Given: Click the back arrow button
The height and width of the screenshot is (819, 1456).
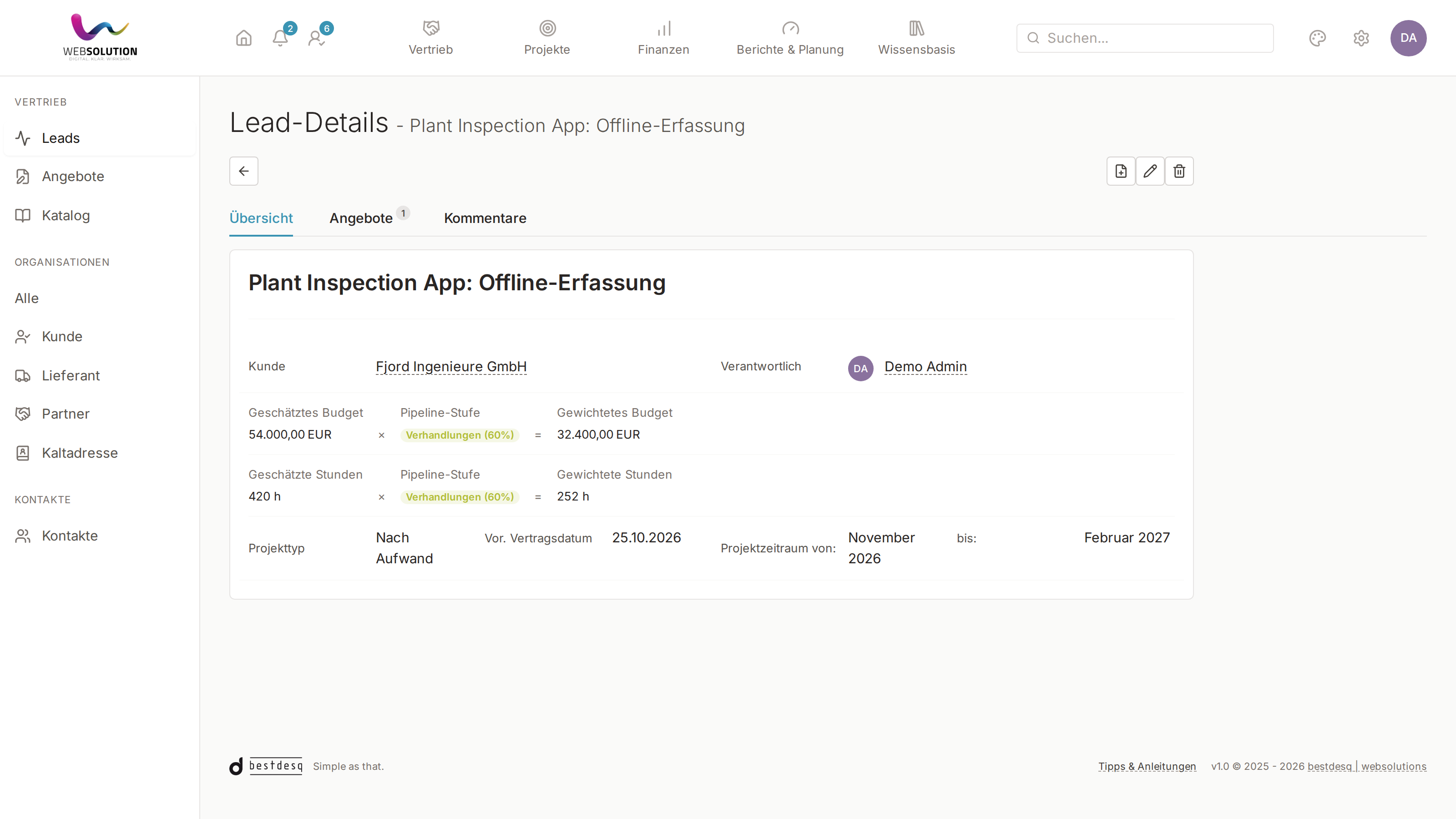Looking at the screenshot, I should (x=243, y=171).
